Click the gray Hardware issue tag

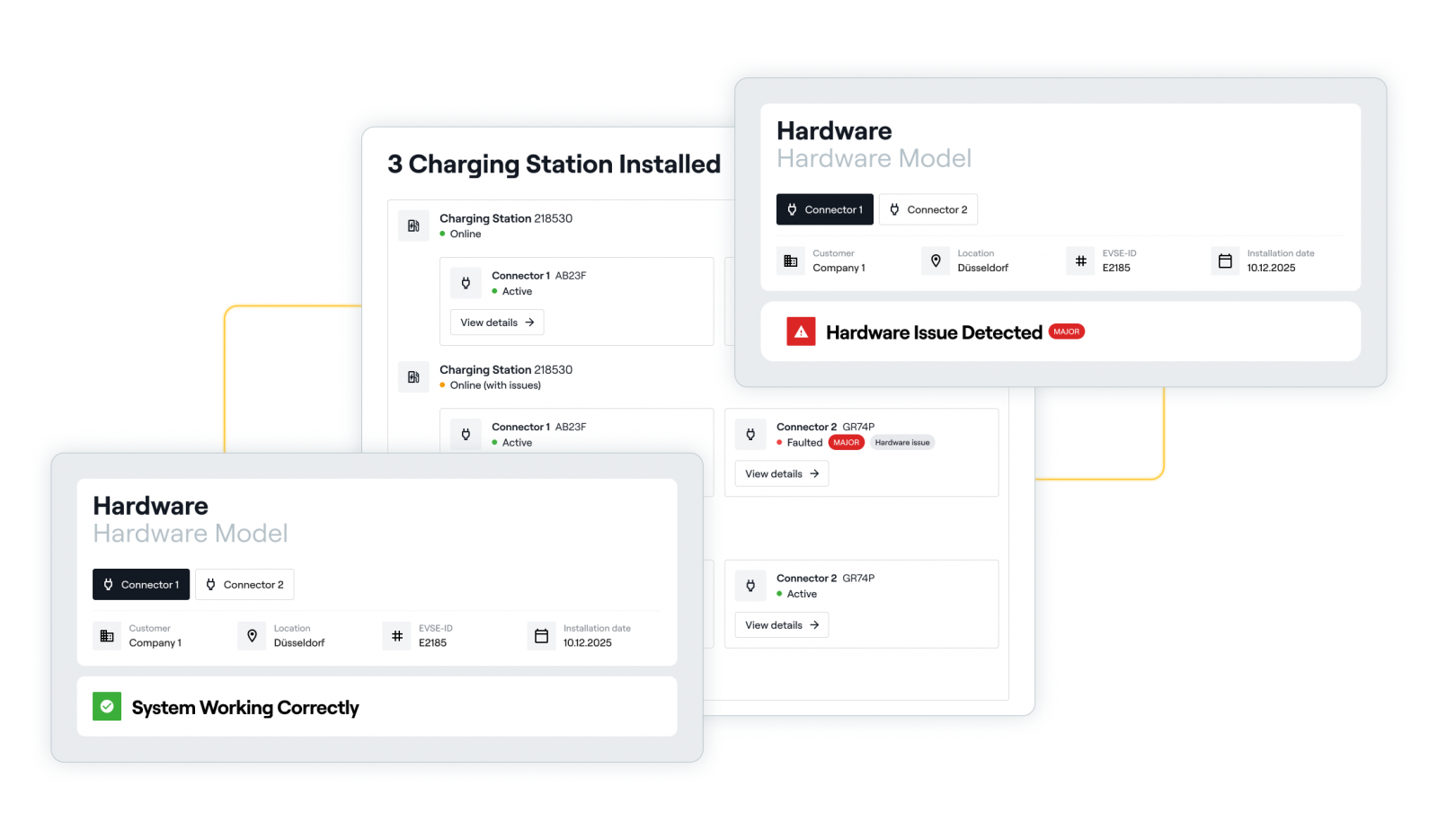click(902, 443)
